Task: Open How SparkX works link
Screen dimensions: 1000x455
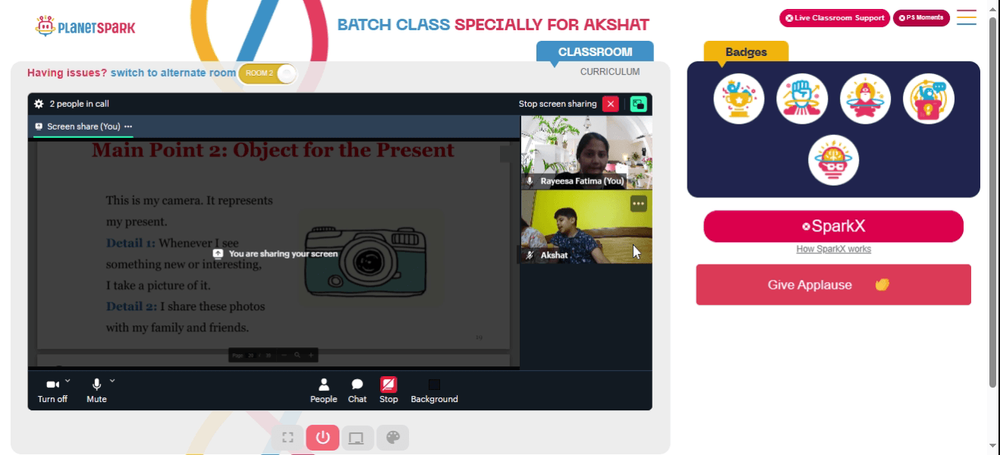Action: 834,249
